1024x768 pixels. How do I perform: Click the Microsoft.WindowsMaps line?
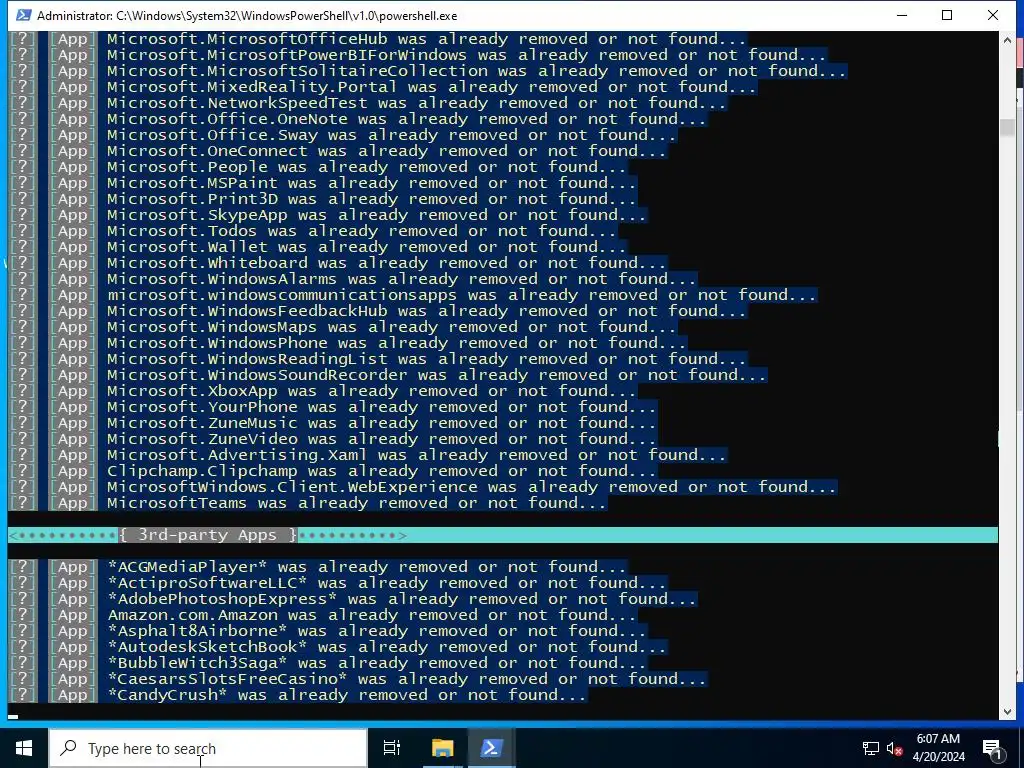tap(343, 327)
